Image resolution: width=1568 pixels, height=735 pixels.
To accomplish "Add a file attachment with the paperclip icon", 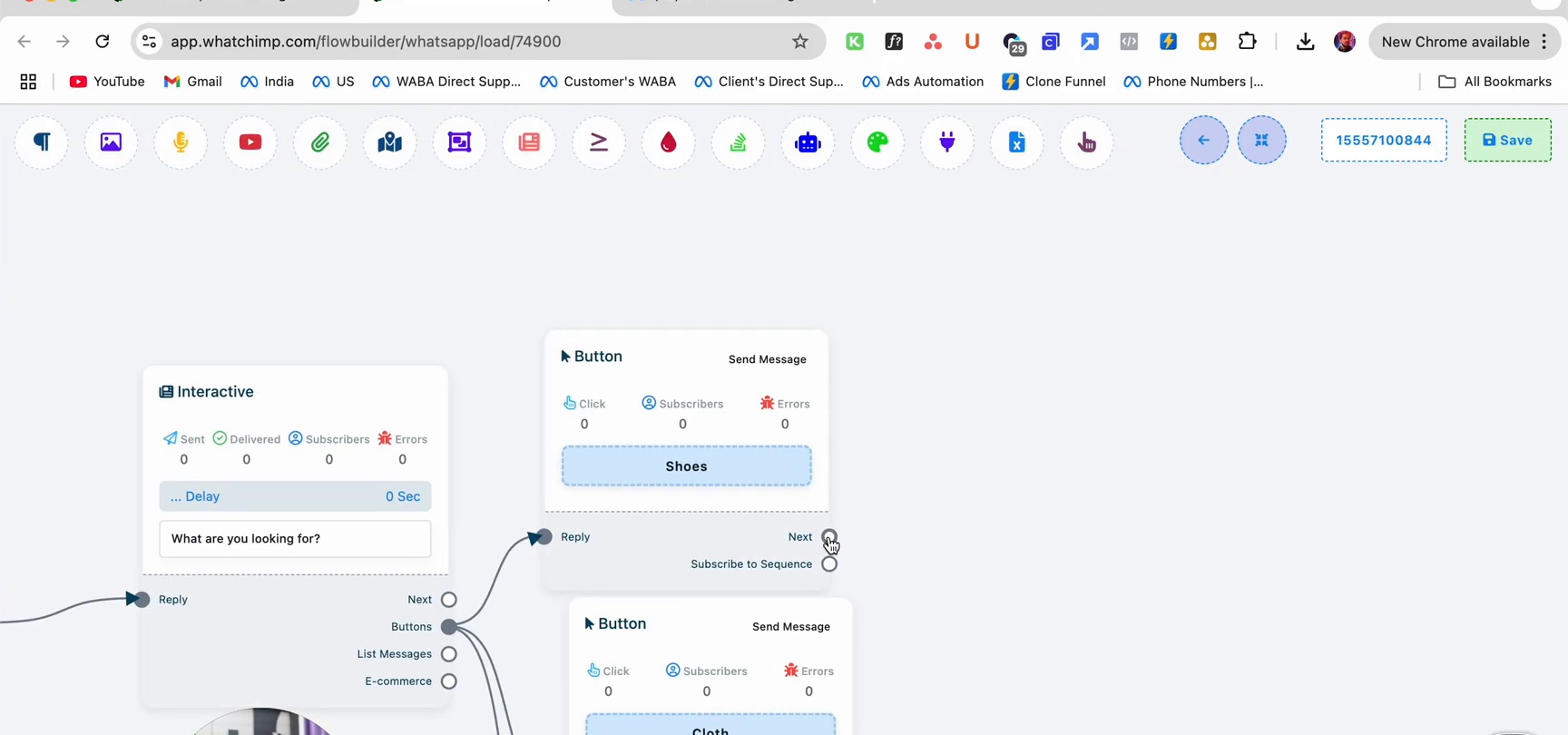I will [320, 142].
